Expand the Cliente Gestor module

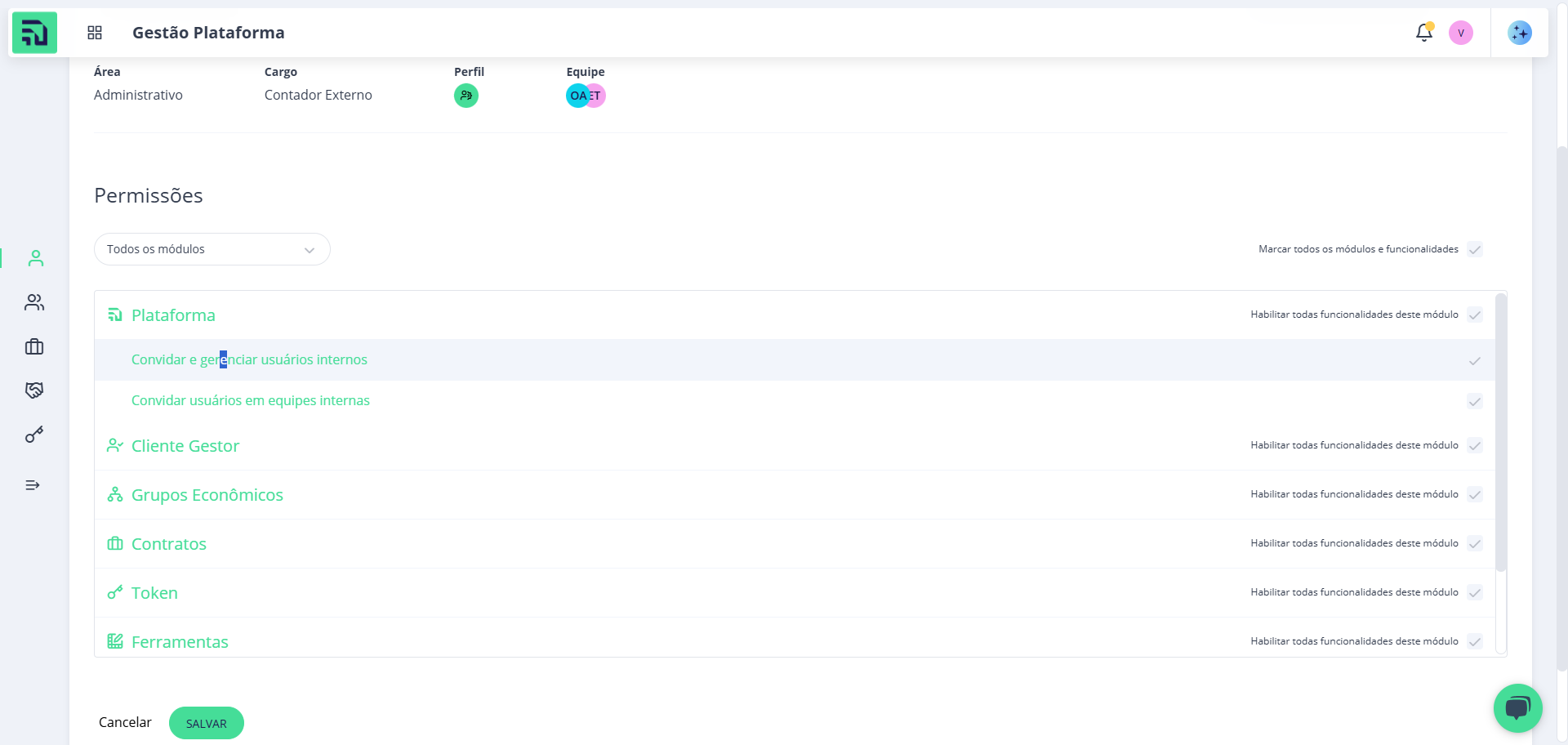pyautogui.click(x=185, y=446)
